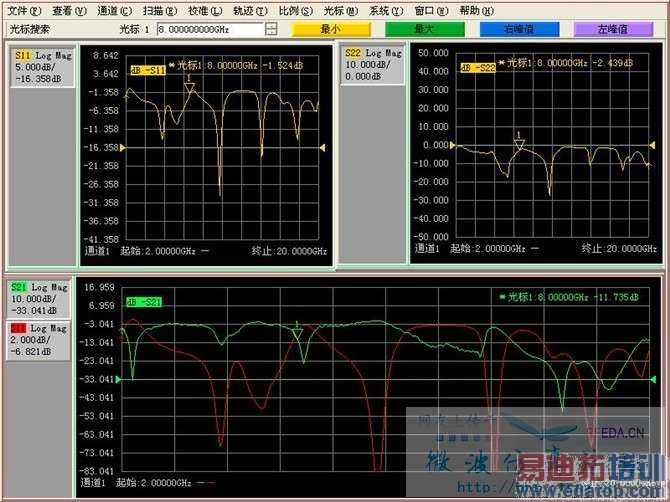Click S21 left green reference level arrow
Image resolution: width=670 pixels, height=502 pixels.
coord(118,379)
